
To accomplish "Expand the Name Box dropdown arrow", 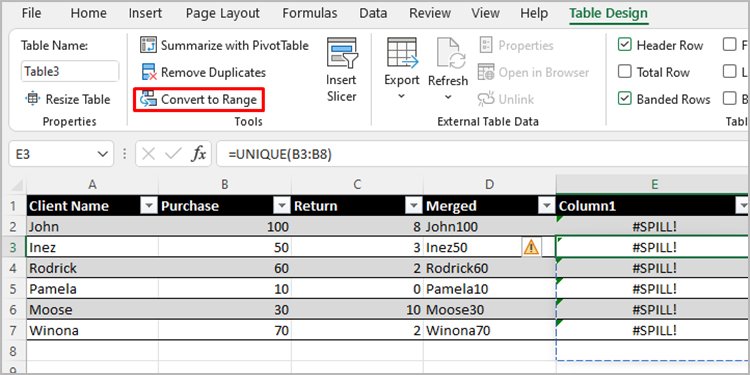I will (102, 154).
